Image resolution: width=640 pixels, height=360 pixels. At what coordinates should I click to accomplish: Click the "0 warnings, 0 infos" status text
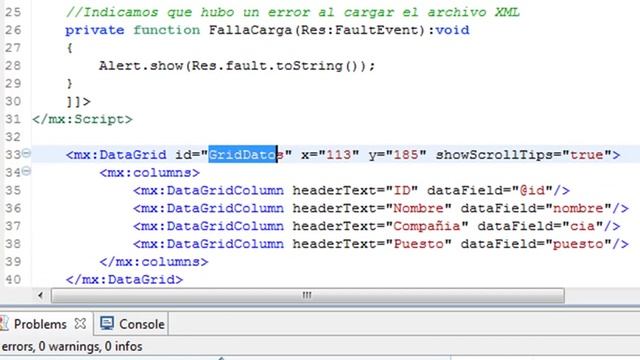[x=90, y=347]
